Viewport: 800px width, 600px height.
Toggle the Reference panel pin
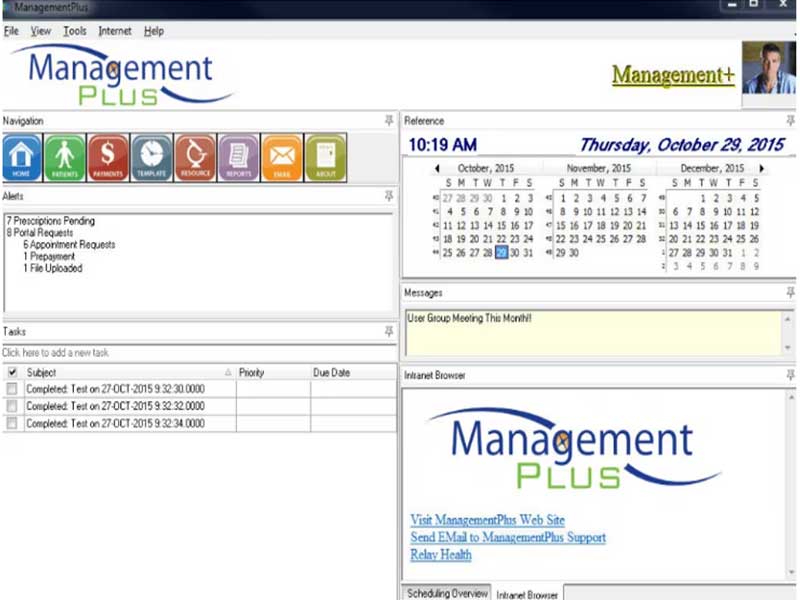[x=789, y=120]
